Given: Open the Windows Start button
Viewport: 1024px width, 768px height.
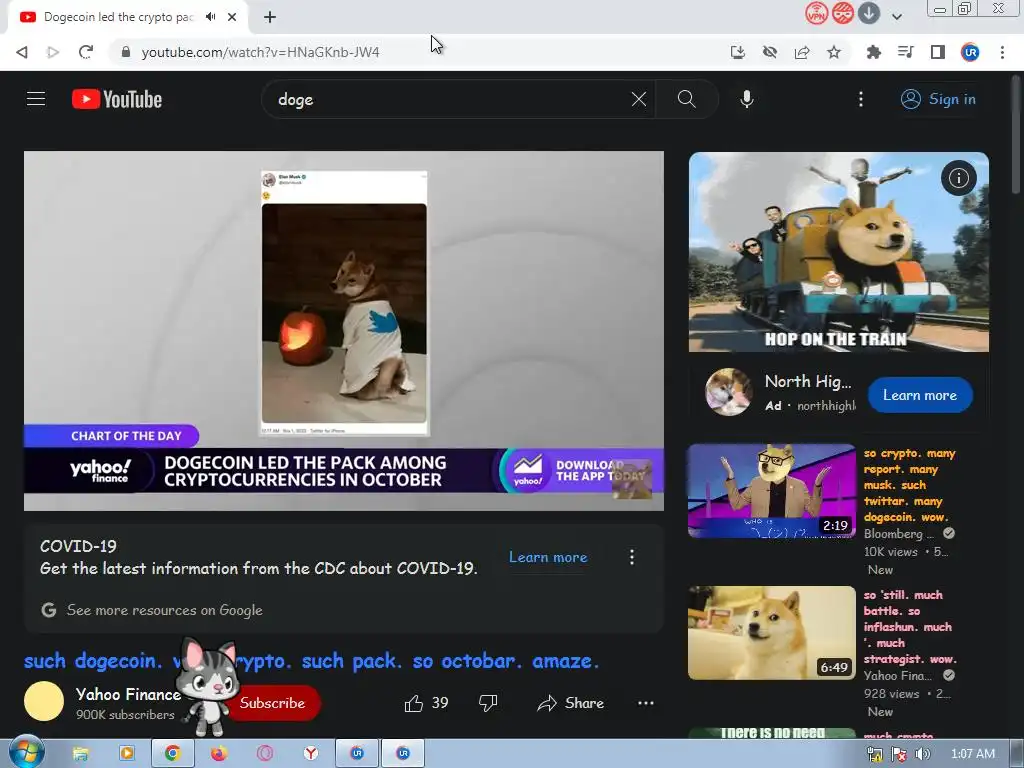Looking at the screenshot, I should click(x=26, y=753).
